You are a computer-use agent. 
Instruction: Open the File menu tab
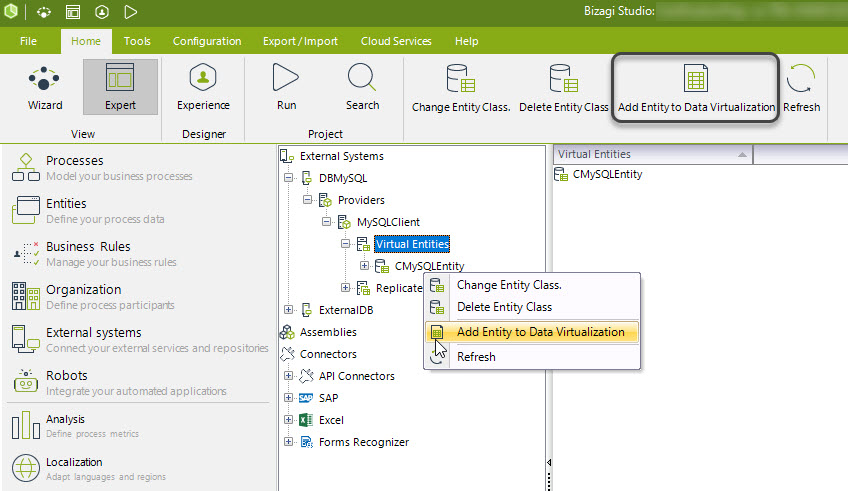point(28,41)
